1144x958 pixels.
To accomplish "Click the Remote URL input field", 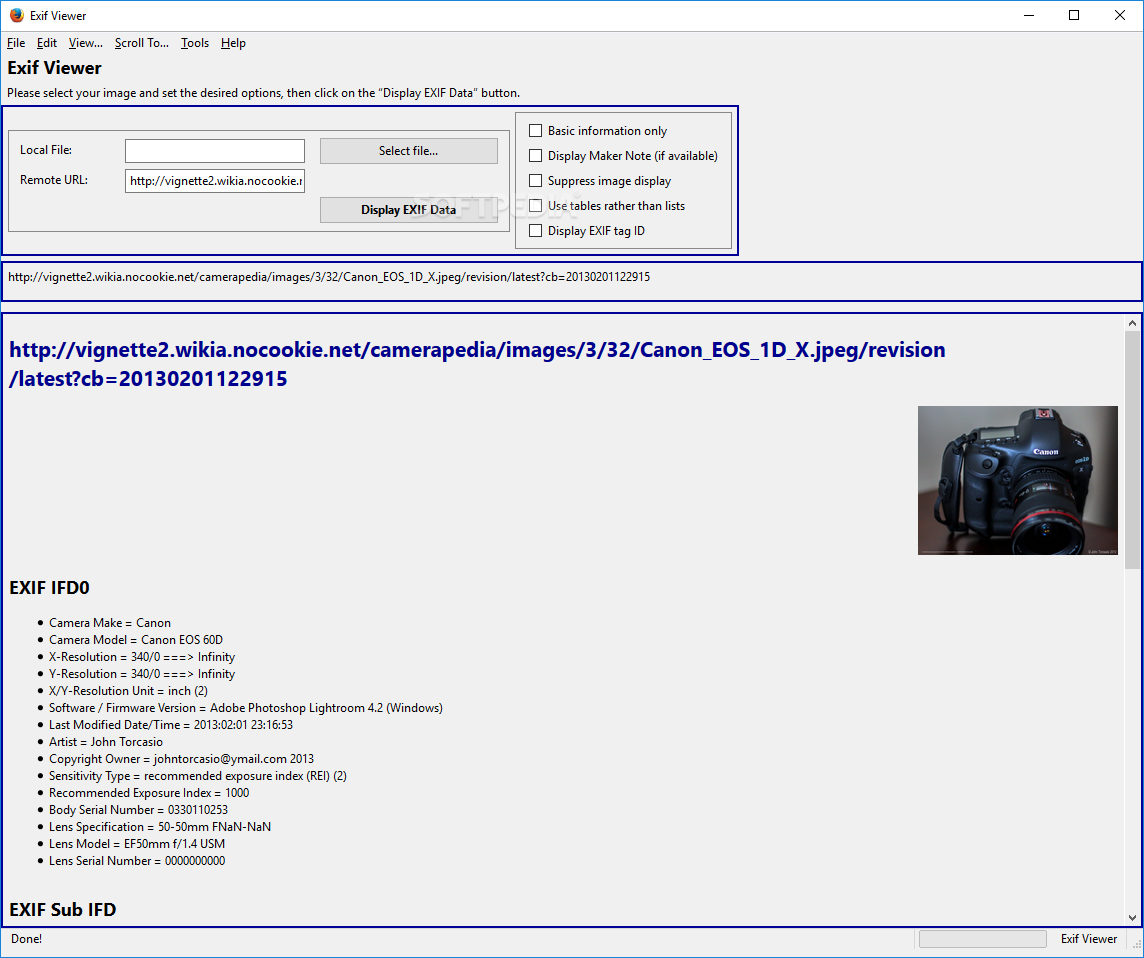I will (214, 181).
